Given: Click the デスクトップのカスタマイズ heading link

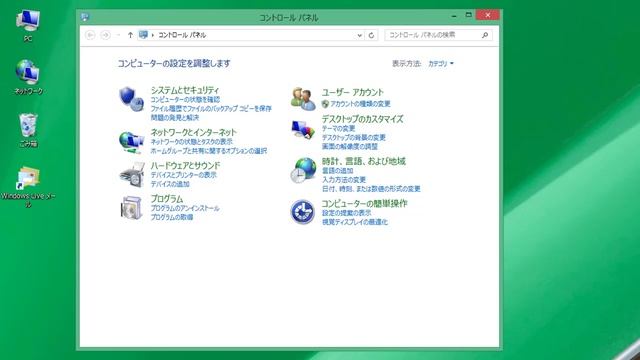Looking at the screenshot, I should pos(362,119).
